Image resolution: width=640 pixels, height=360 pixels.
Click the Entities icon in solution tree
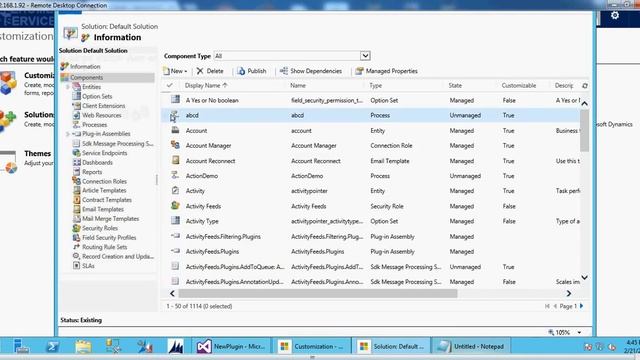76,87
